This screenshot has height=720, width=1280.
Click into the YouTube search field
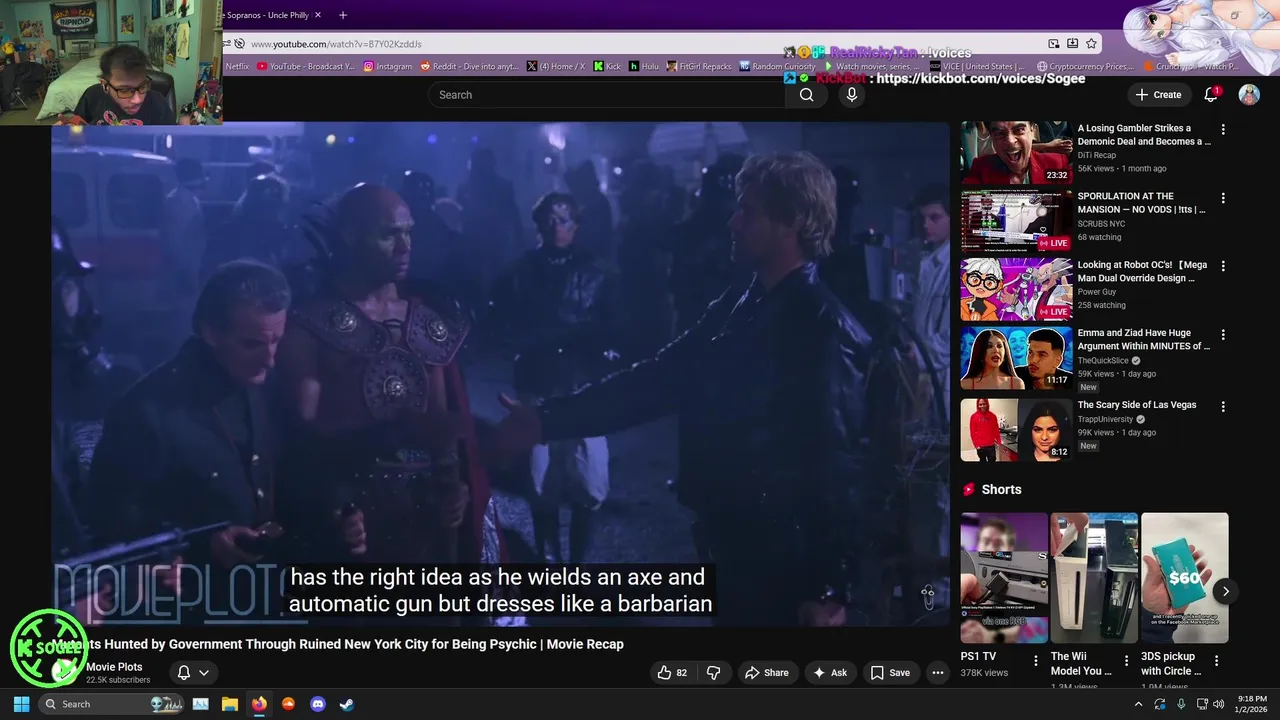pos(606,95)
